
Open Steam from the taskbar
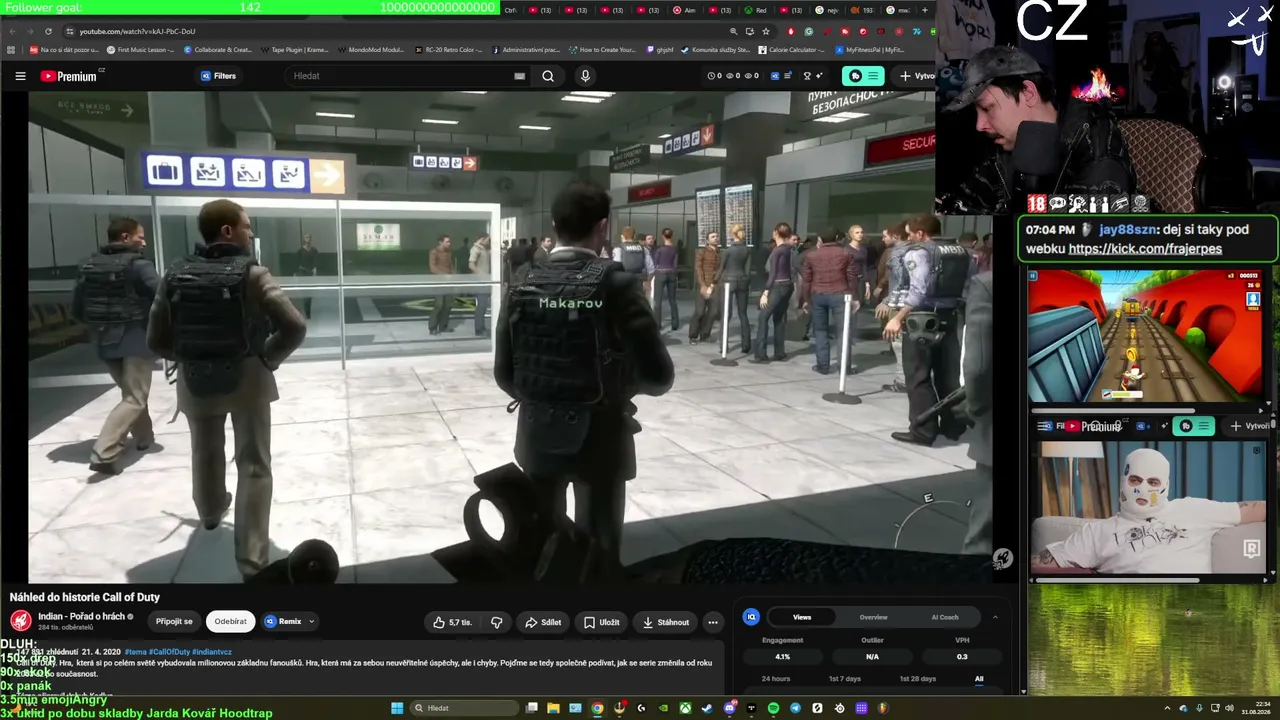pyautogui.click(x=707, y=708)
